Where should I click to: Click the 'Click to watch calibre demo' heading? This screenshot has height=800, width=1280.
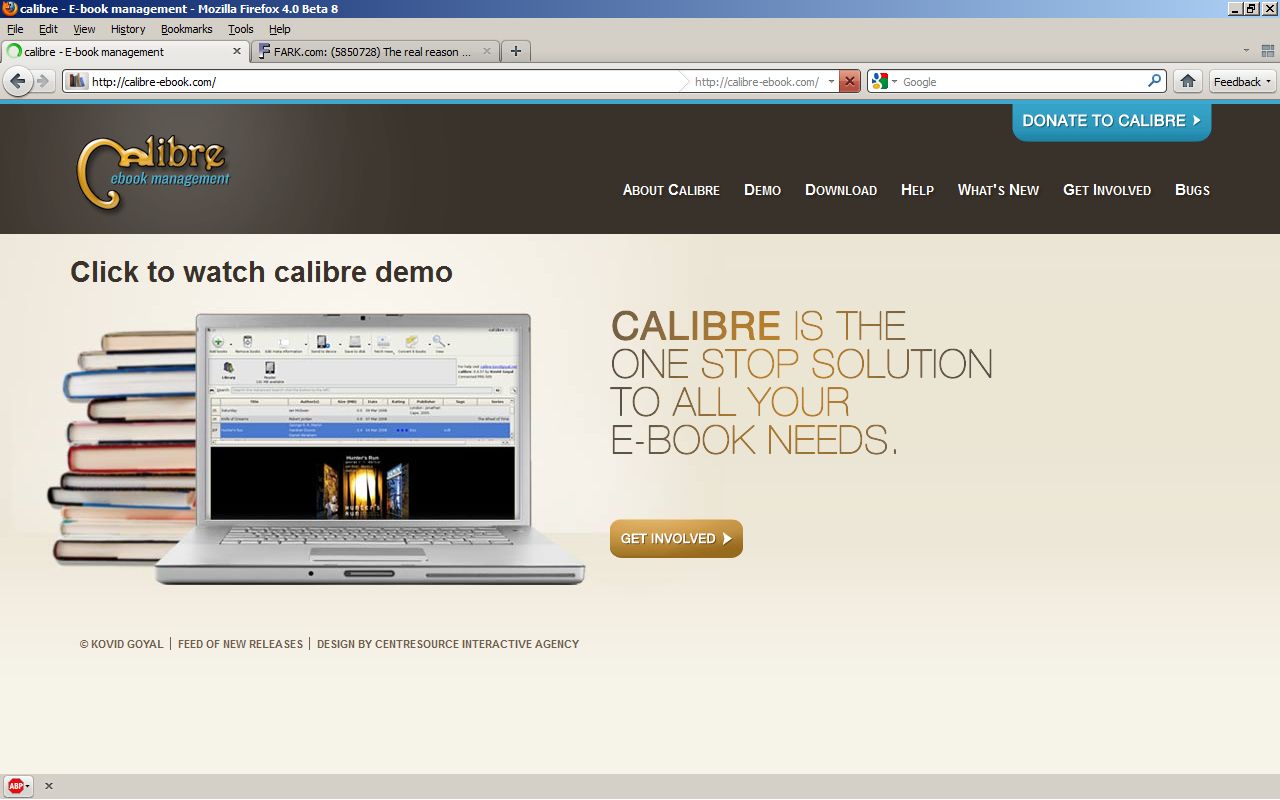(261, 272)
